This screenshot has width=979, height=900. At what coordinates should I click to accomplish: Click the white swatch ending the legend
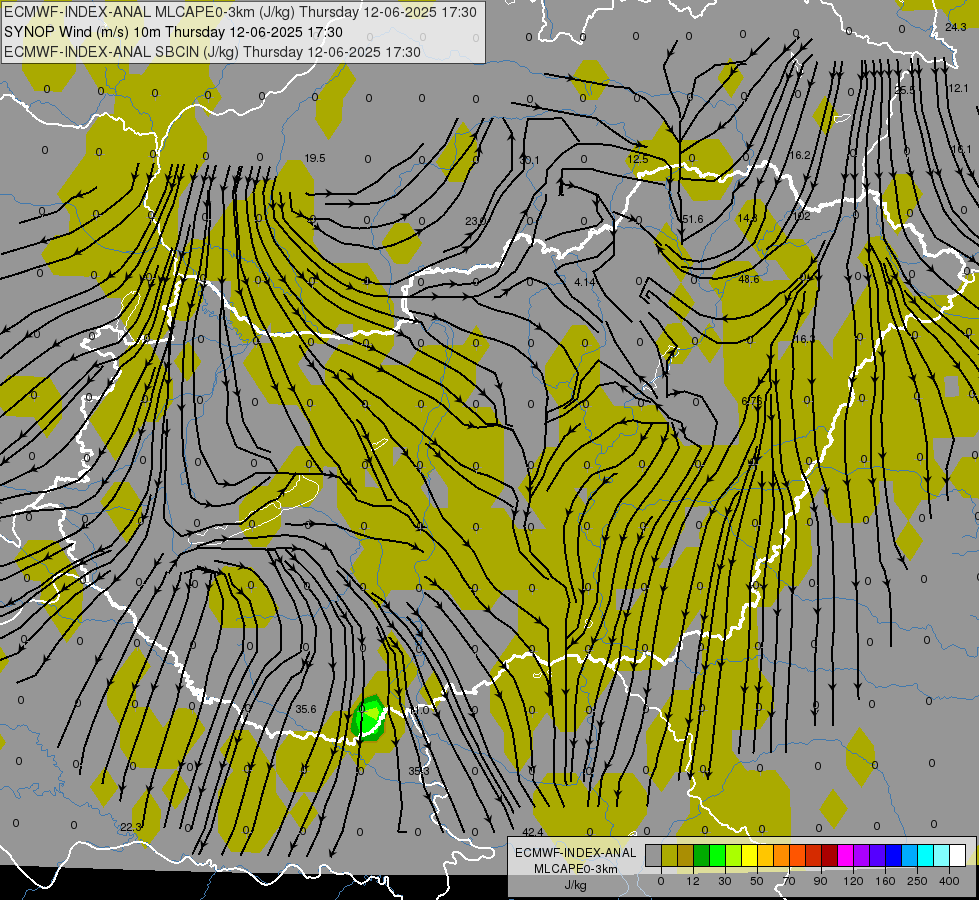click(958, 855)
